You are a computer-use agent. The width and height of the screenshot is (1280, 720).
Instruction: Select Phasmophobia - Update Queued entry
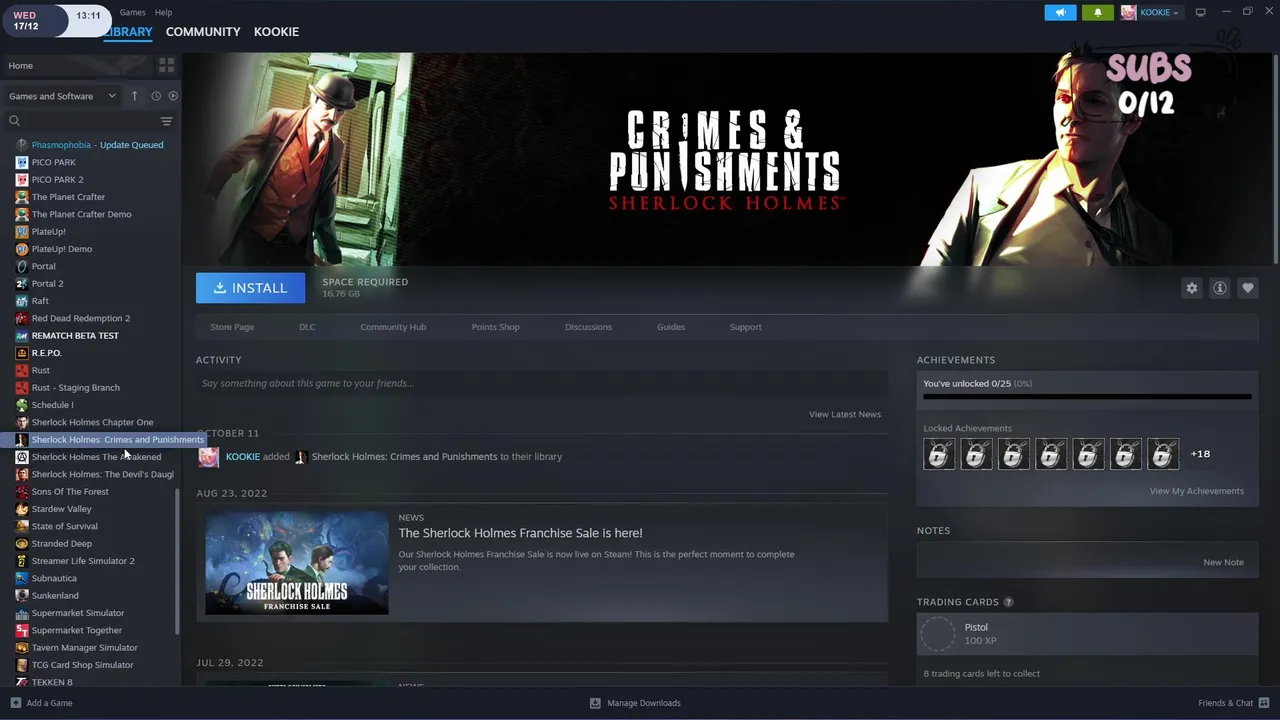pos(97,145)
